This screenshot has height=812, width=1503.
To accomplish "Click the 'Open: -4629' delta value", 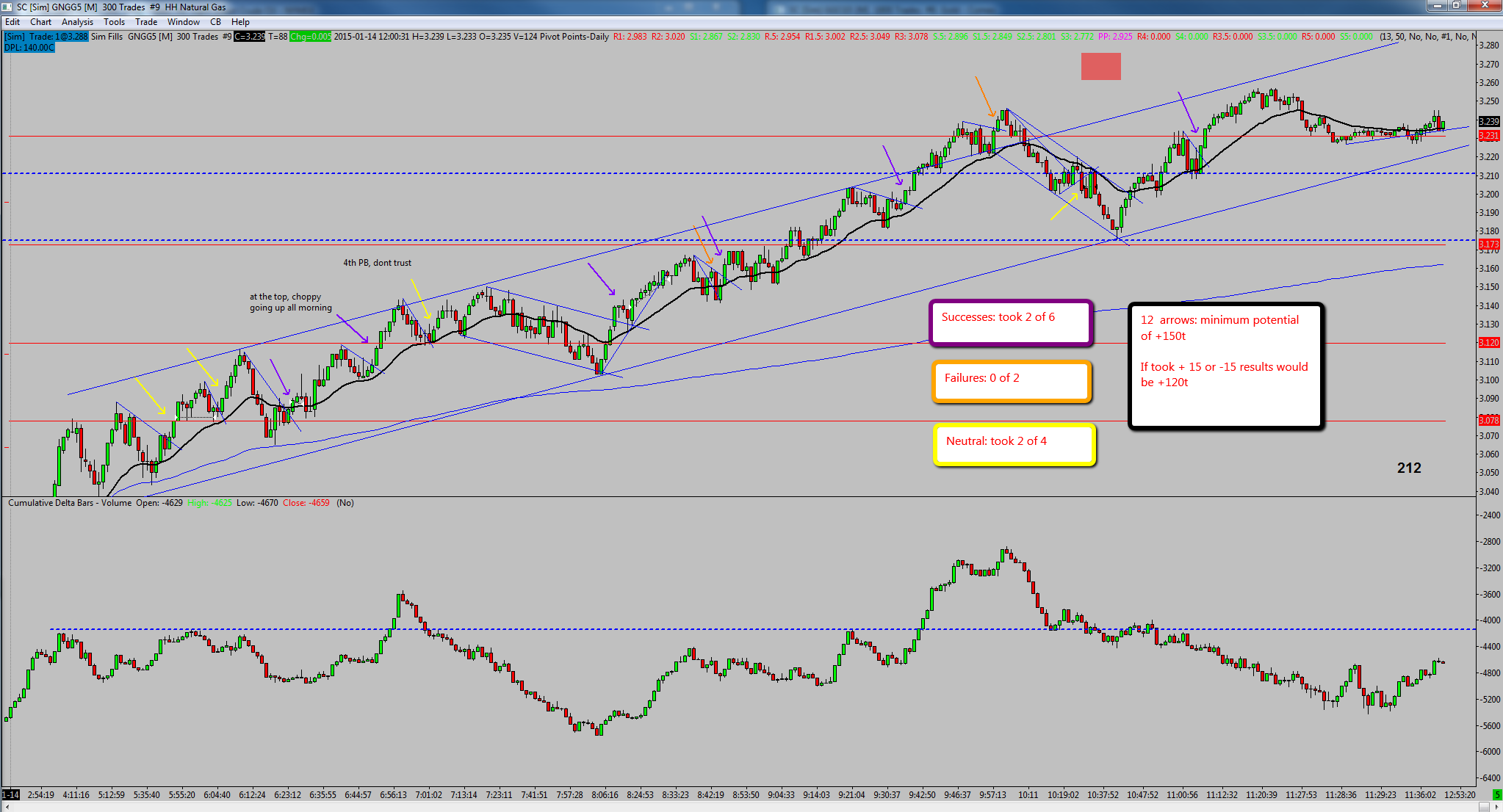I will pos(159,503).
